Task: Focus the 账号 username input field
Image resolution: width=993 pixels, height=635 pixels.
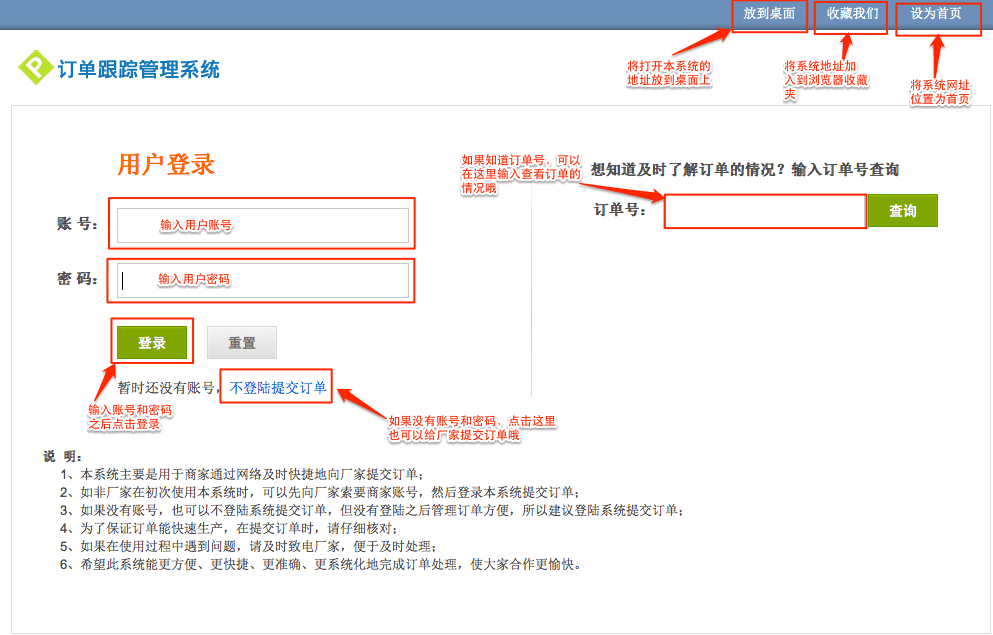Action: [263, 225]
